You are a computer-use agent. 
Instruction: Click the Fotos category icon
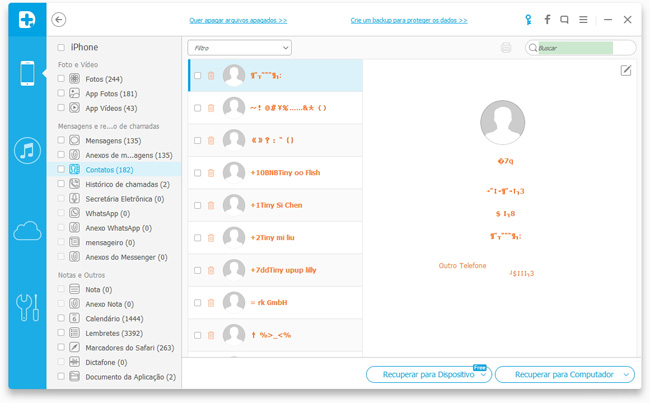coord(75,79)
